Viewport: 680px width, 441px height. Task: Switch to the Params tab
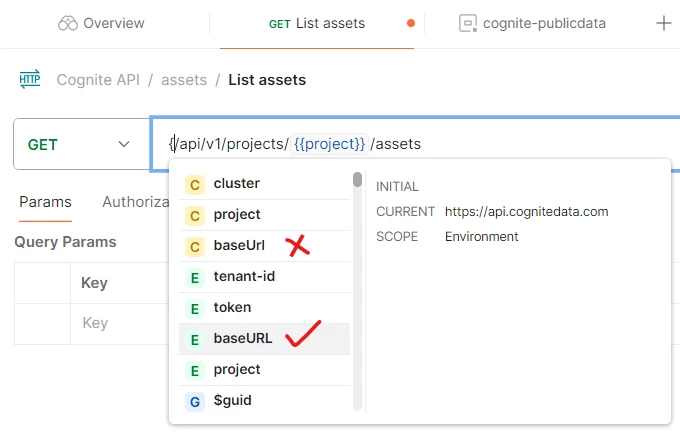tap(46, 202)
